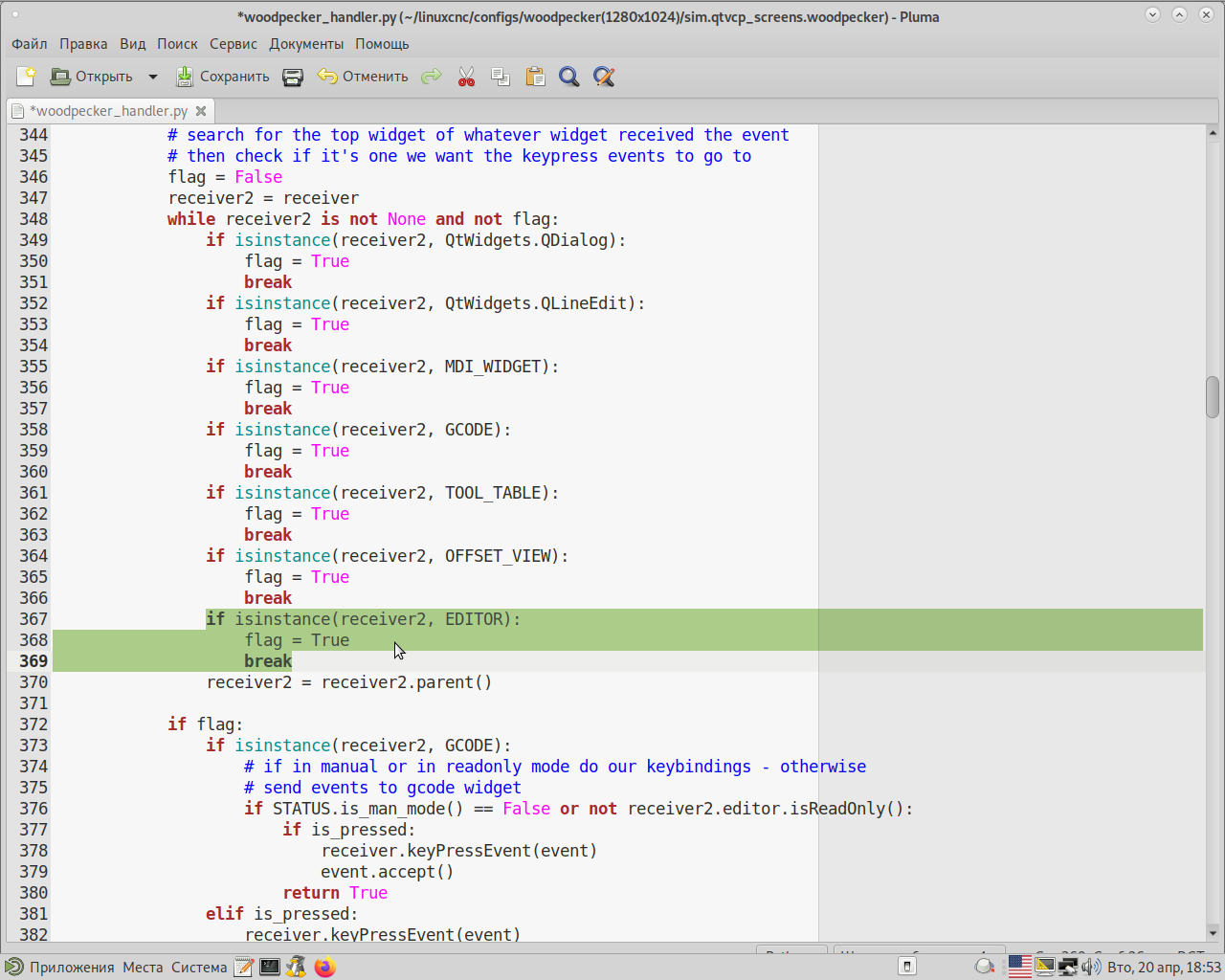Click the '# search for the top widget' comment
The width and height of the screenshot is (1225, 980).
click(479, 135)
